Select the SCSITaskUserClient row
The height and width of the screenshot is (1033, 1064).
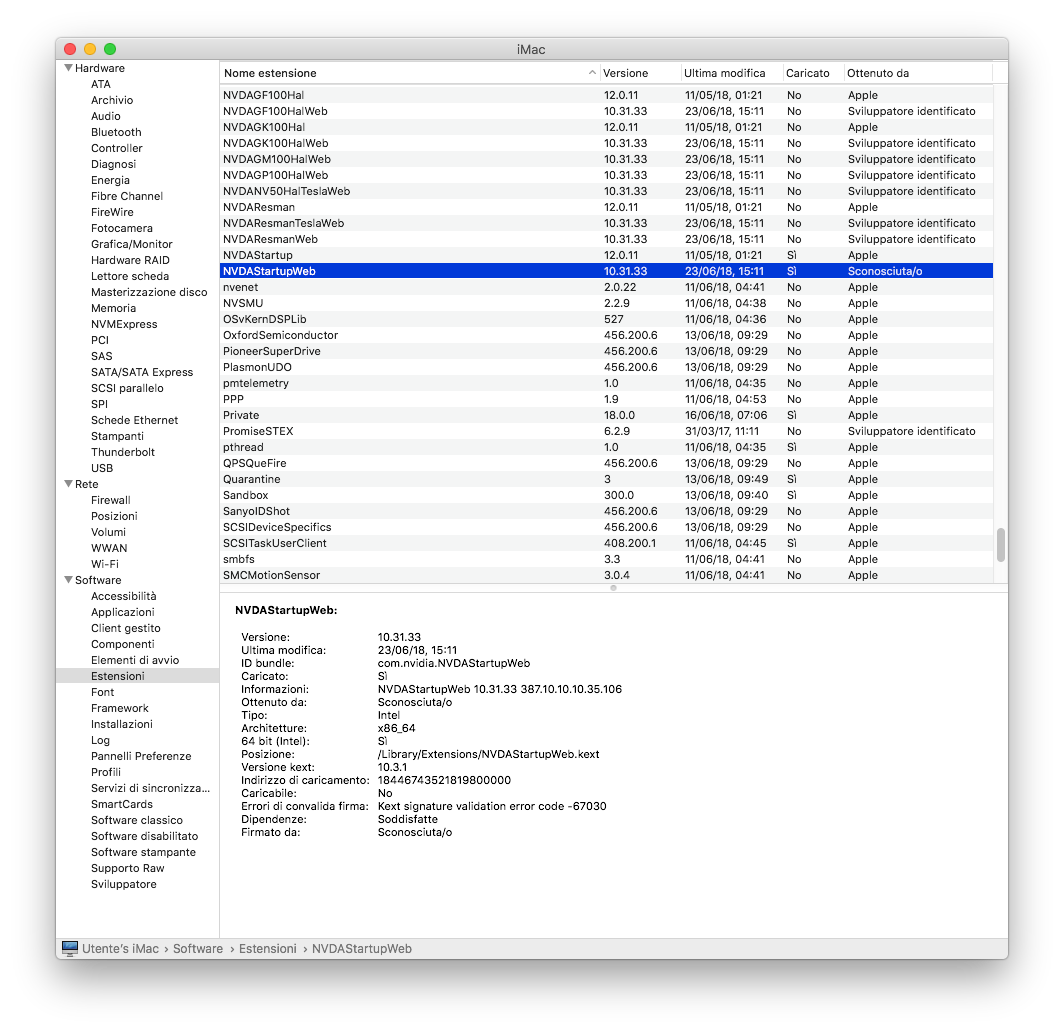pos(607,543)
